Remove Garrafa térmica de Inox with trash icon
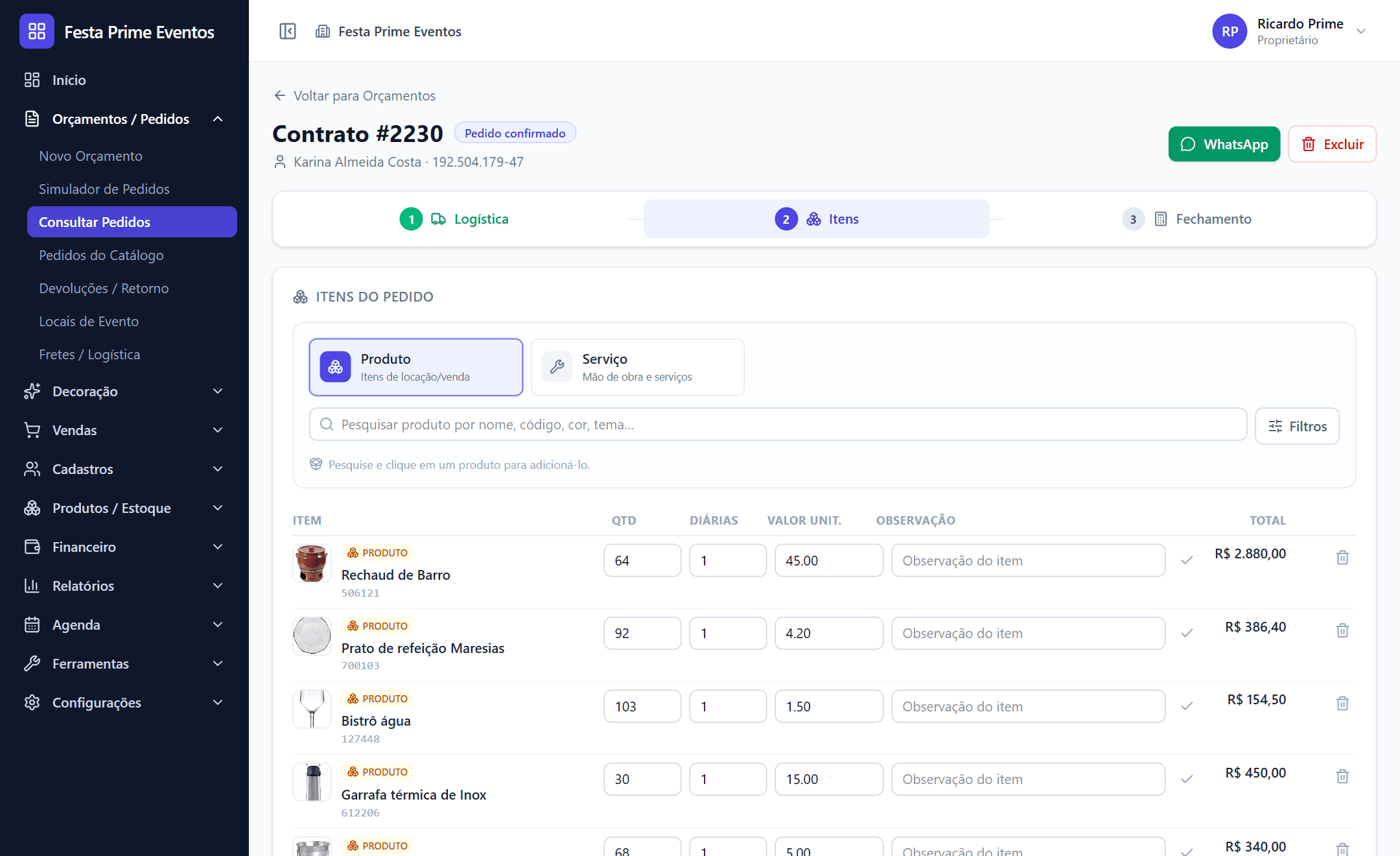Image resolution: width=1400 pixels, height=856 pixels. coord(1342,776)
